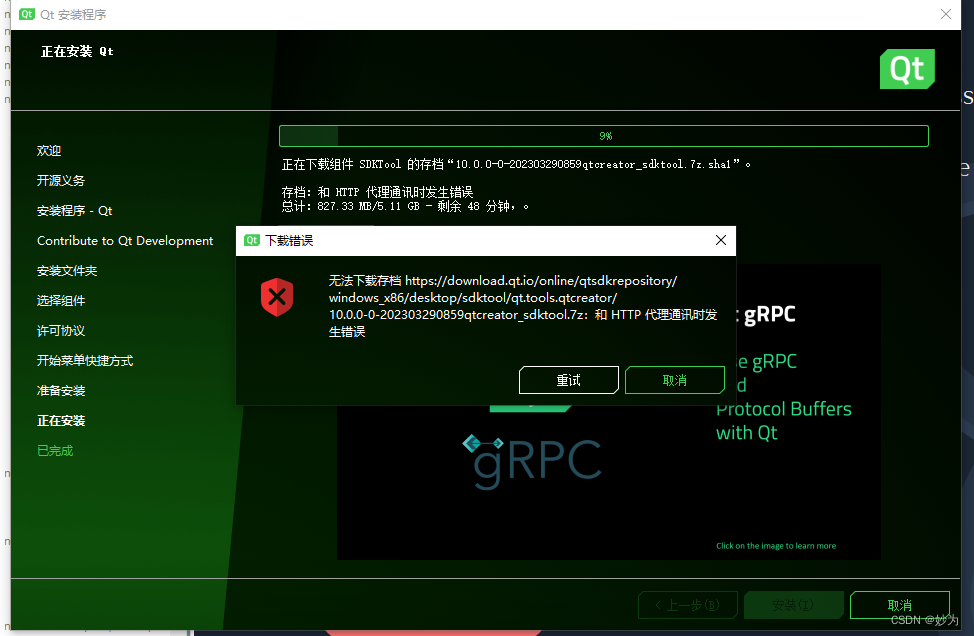Click the disabled 上一步(B) button
The height and width of the screenshot is (636, 974).
(688, 605)
